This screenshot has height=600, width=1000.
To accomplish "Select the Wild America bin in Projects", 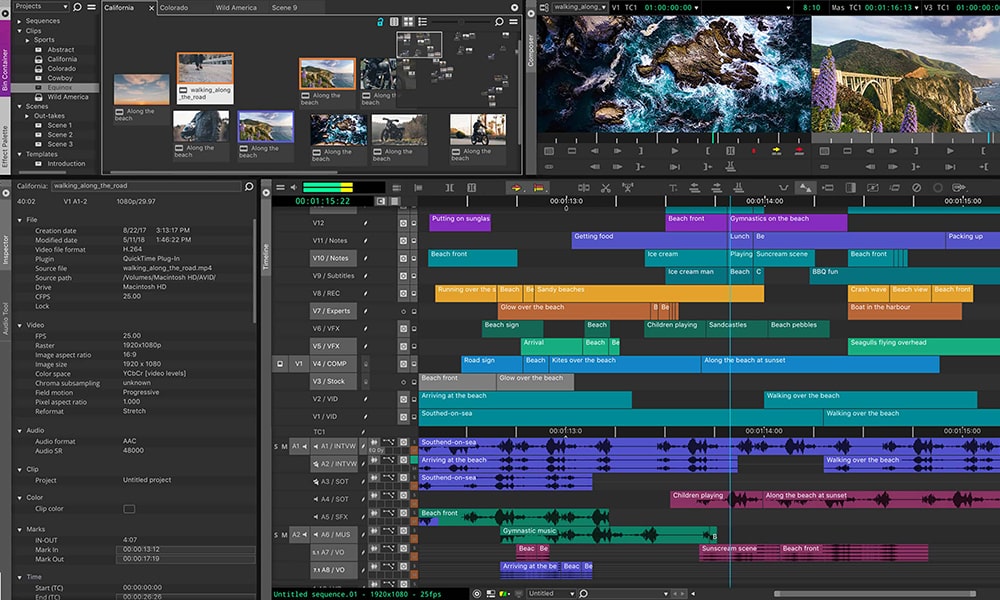I will point(68,97).
